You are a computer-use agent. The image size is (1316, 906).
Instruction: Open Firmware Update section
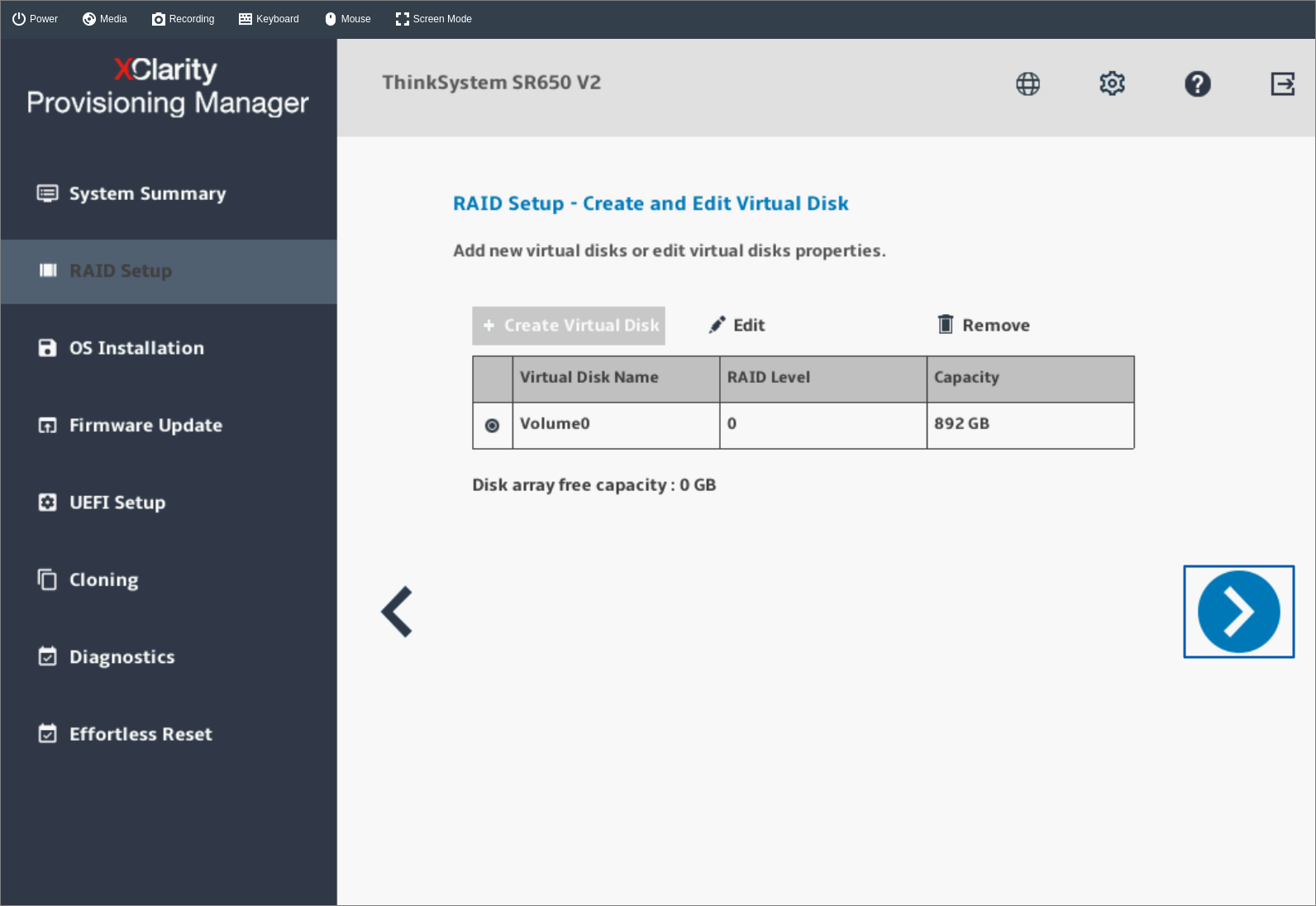click(169, 425)
